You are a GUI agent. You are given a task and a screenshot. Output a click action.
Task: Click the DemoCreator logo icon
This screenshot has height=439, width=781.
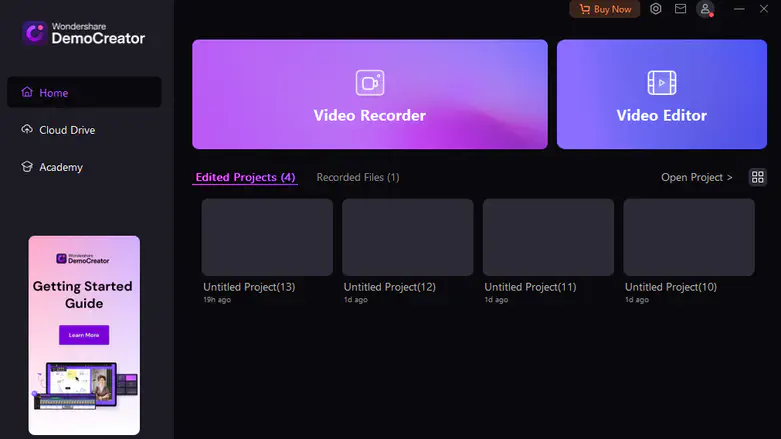(35, 33)
